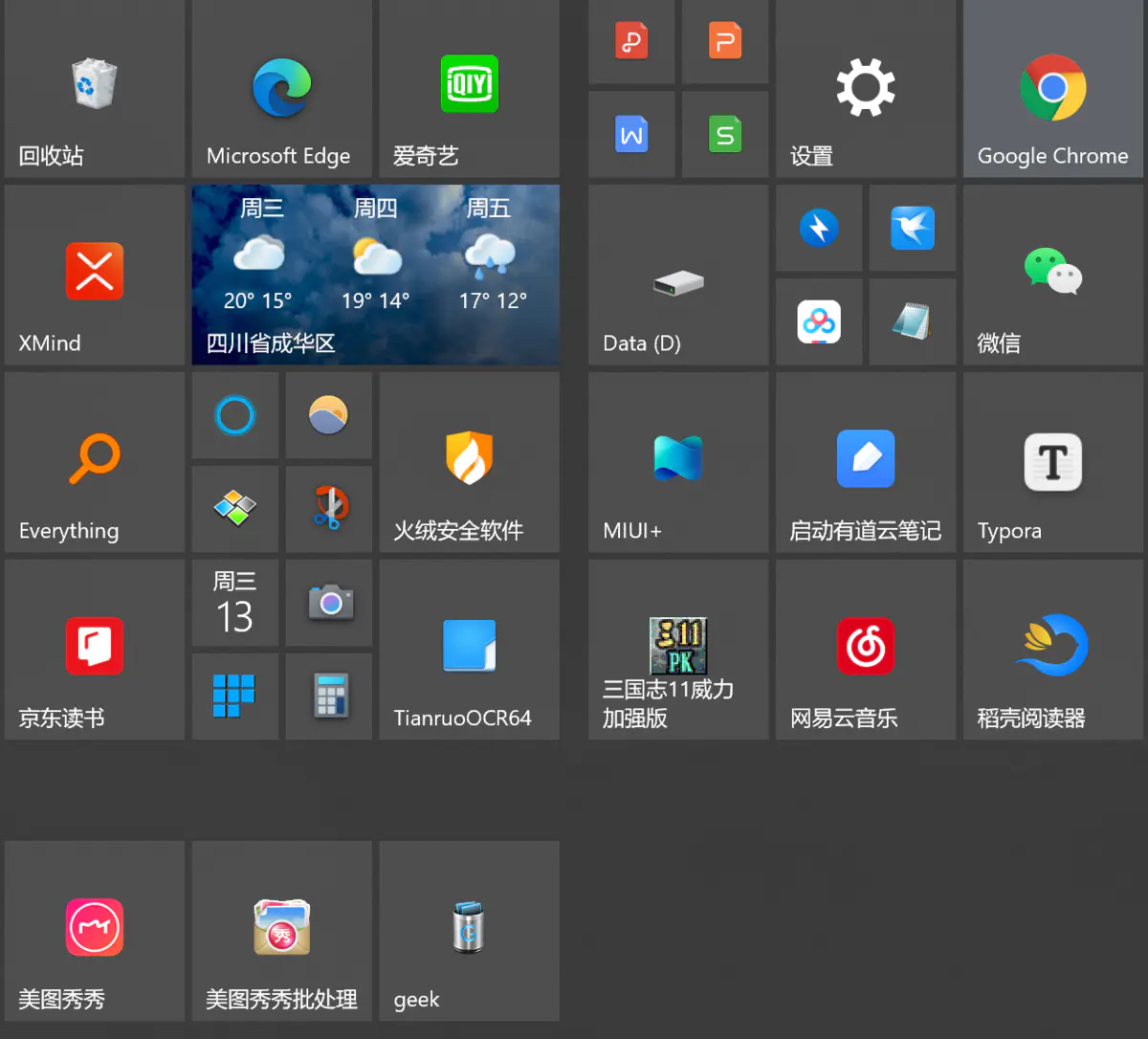Launch Microsoft Edge from its tile
1148x1039 pixels.
click(282, 88)
